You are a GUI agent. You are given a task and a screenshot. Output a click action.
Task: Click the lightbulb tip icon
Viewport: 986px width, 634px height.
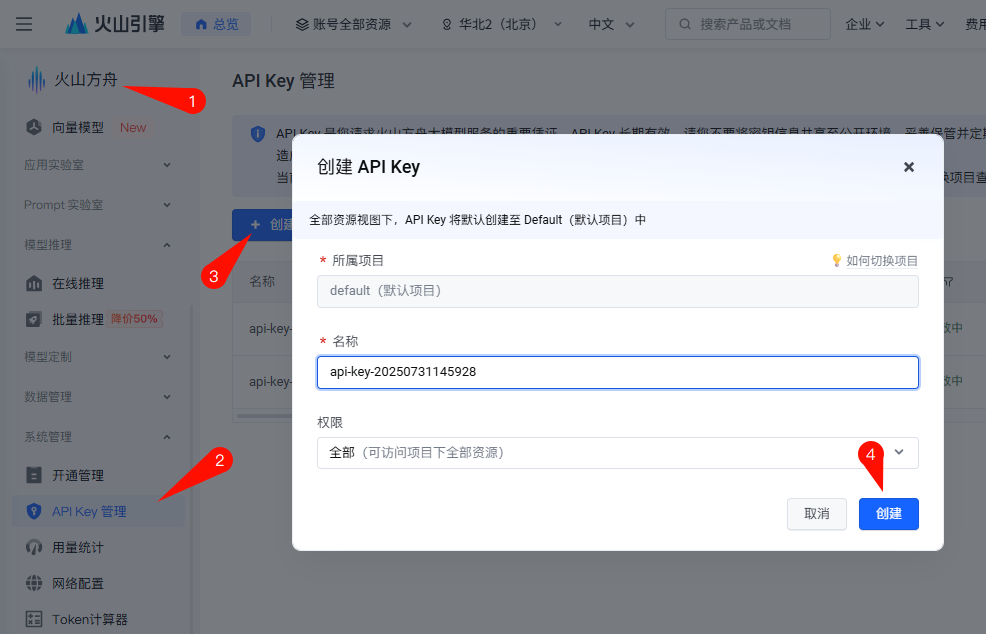836,260
